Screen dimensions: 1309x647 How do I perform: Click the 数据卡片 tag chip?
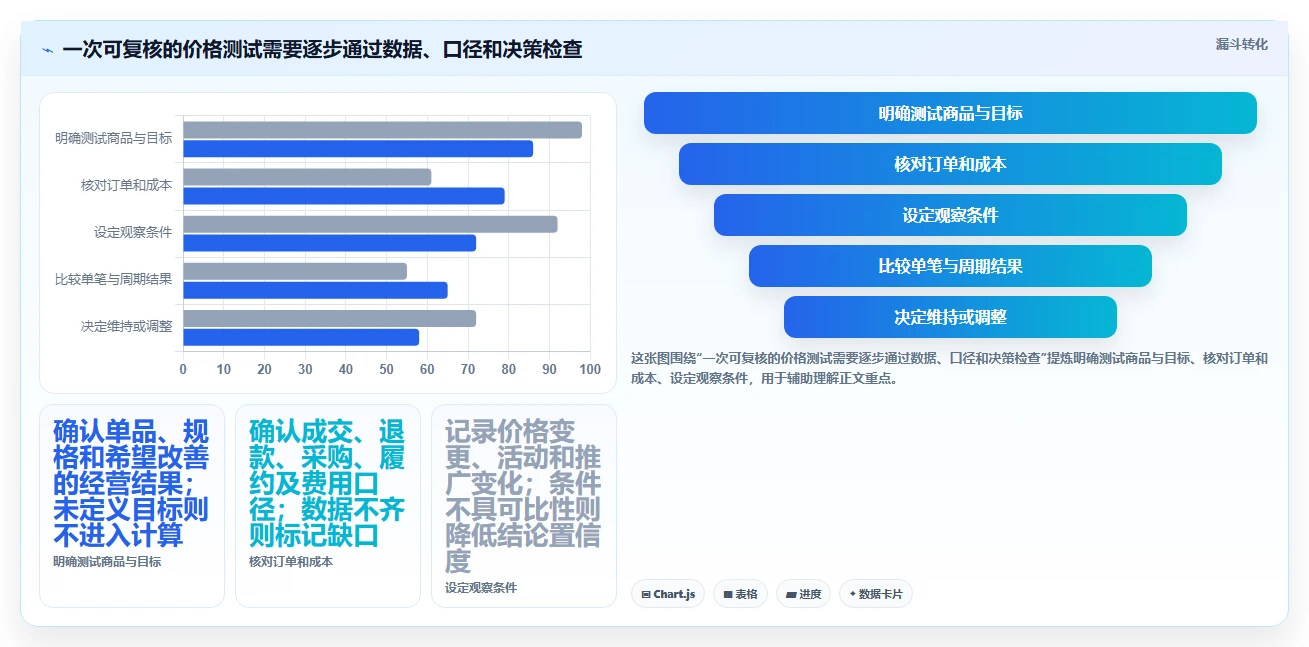[876, 594]
